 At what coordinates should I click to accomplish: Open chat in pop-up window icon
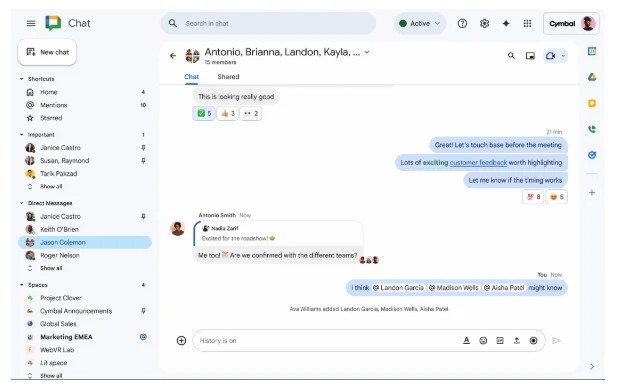(530, 56)
